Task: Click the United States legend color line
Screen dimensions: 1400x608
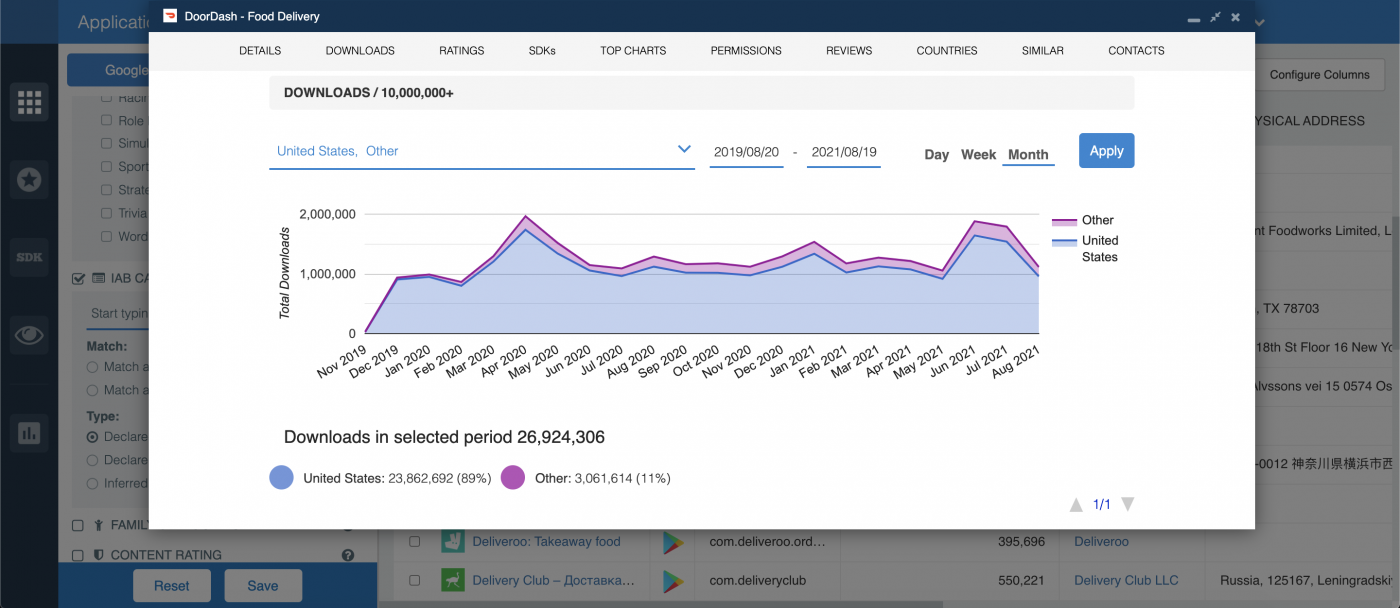Action: pos(1064,241)
